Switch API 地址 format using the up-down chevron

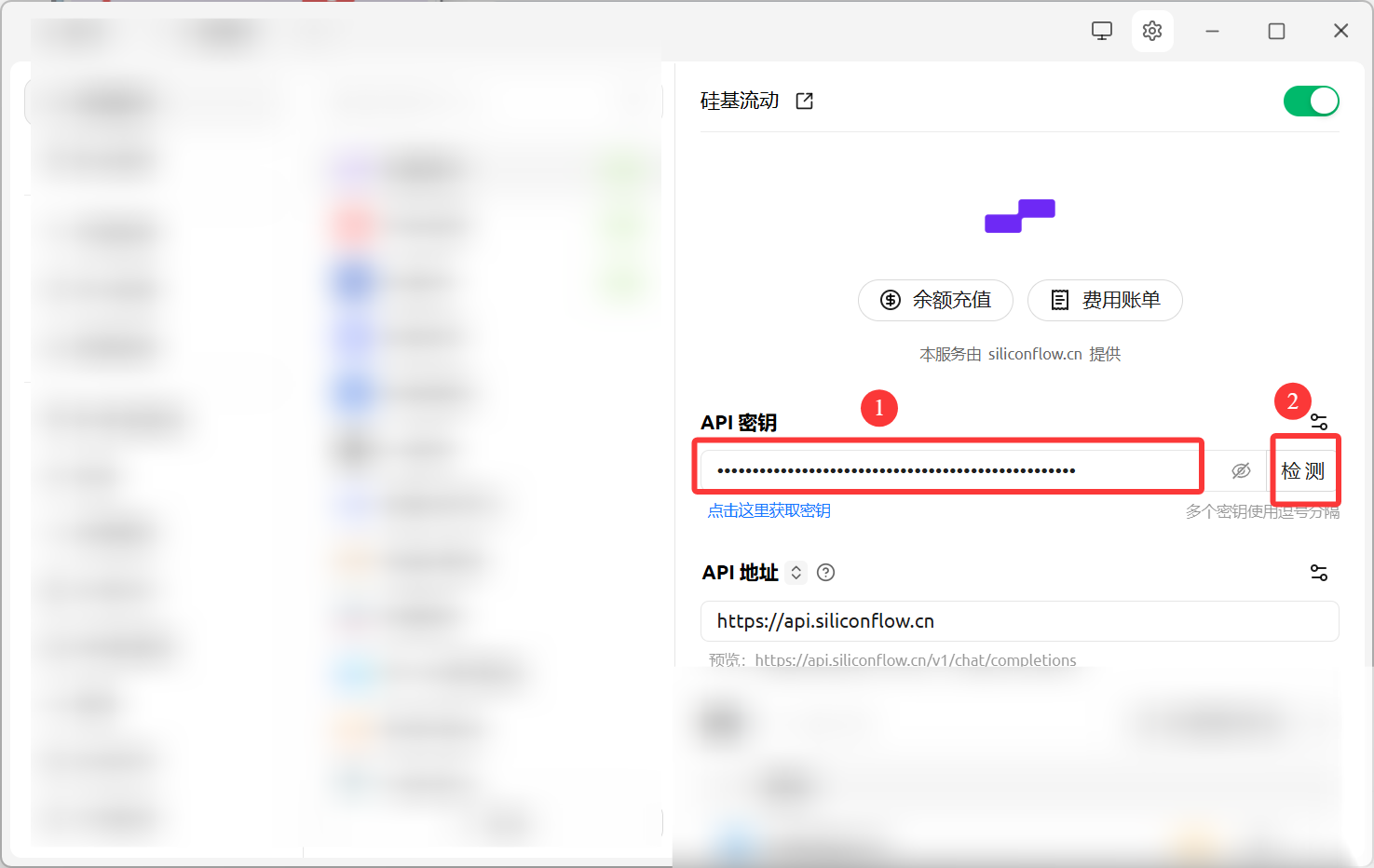796,573
